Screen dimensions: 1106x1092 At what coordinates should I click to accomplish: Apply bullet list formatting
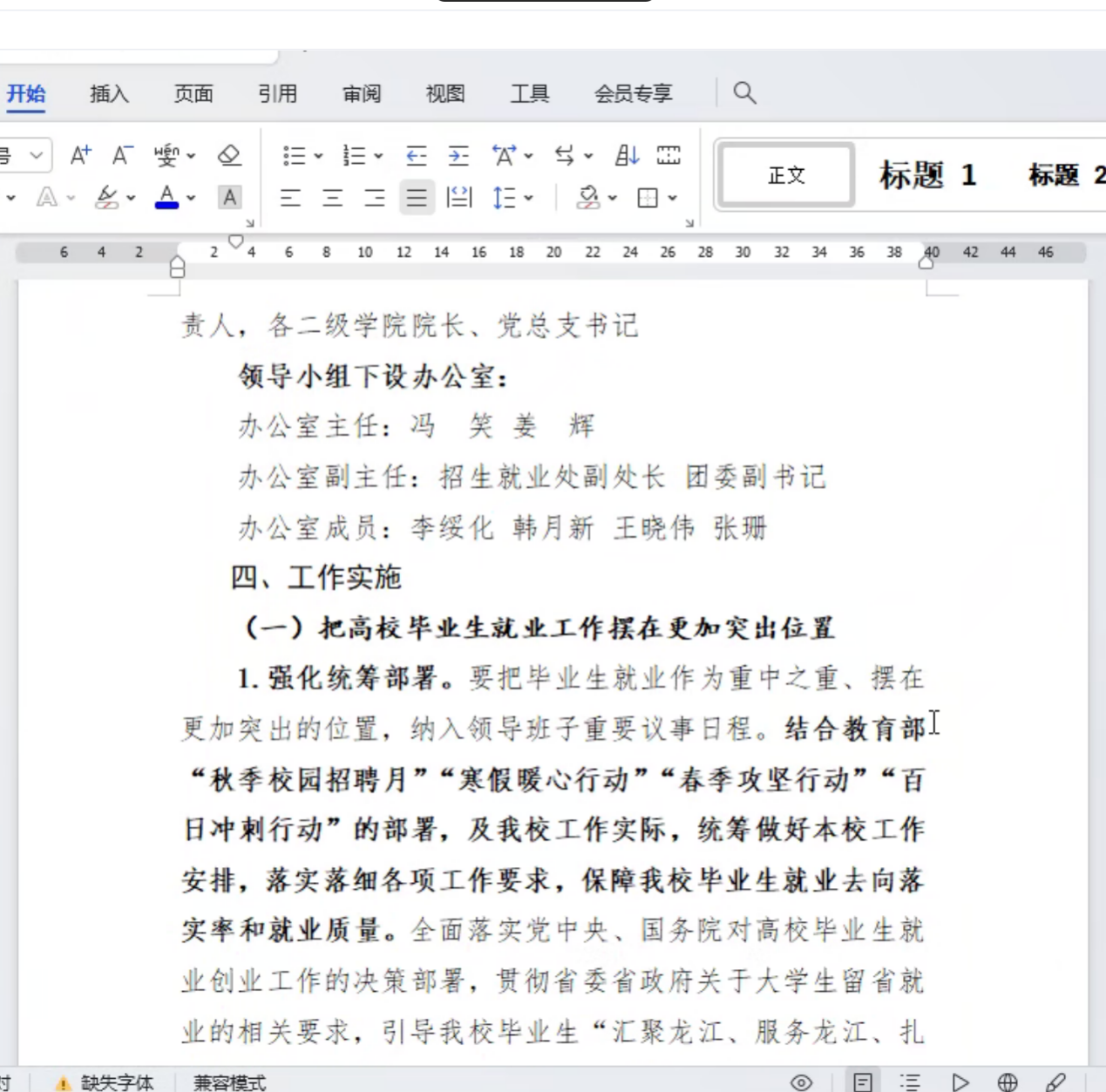294,156
